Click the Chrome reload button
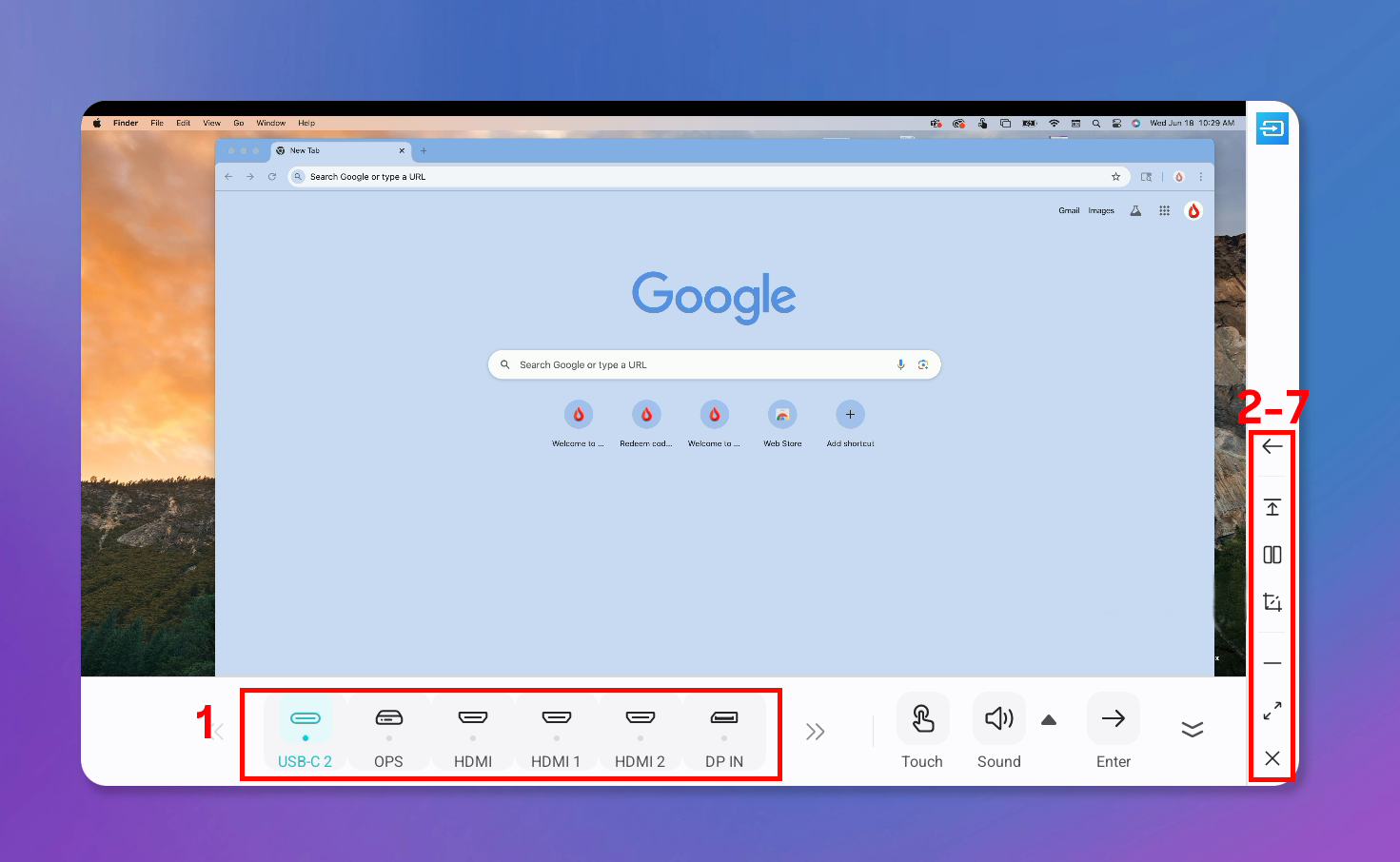Image resolution: width=1400 pixels, height=862 pixels. click(x=271, y=177)
